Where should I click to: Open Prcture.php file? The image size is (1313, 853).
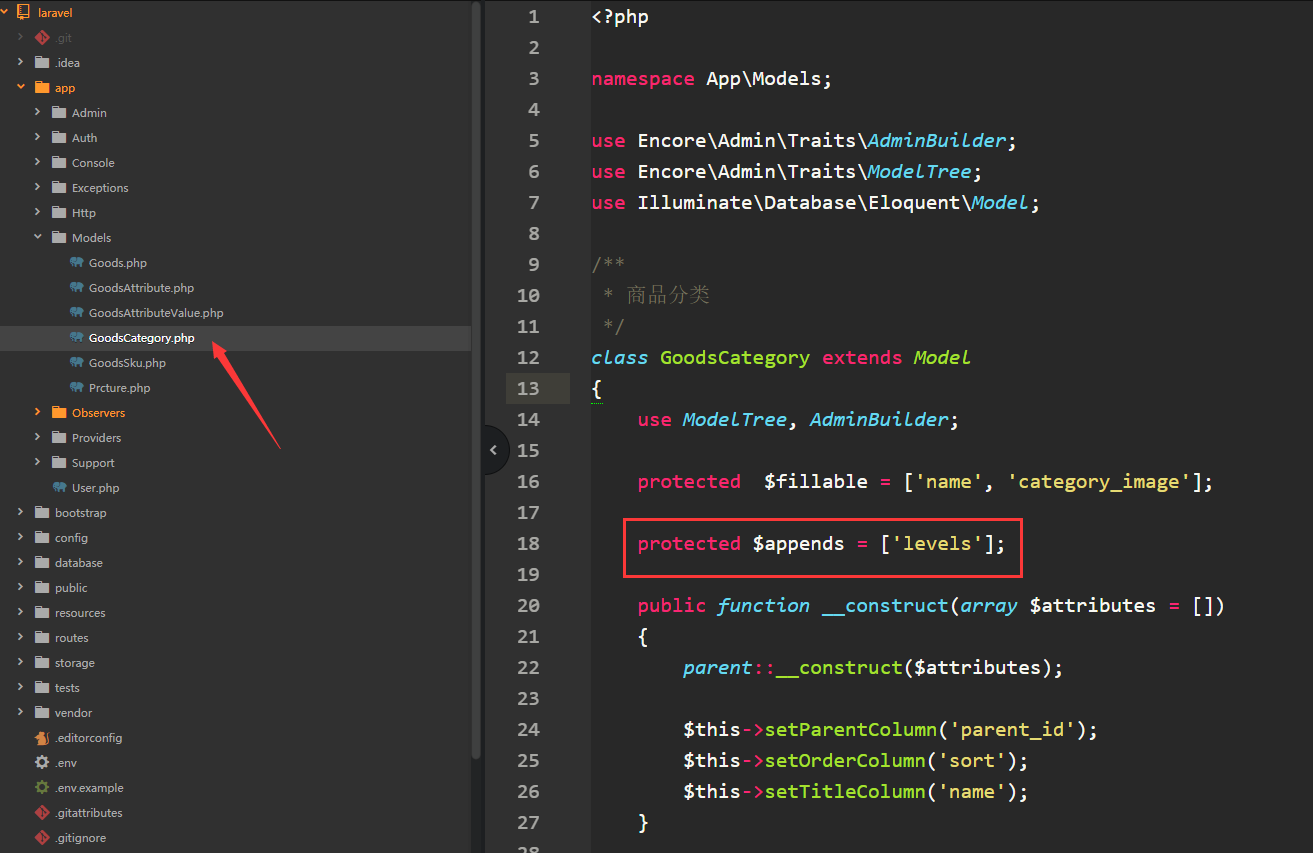pyautogui.click(x=119, y=388)
